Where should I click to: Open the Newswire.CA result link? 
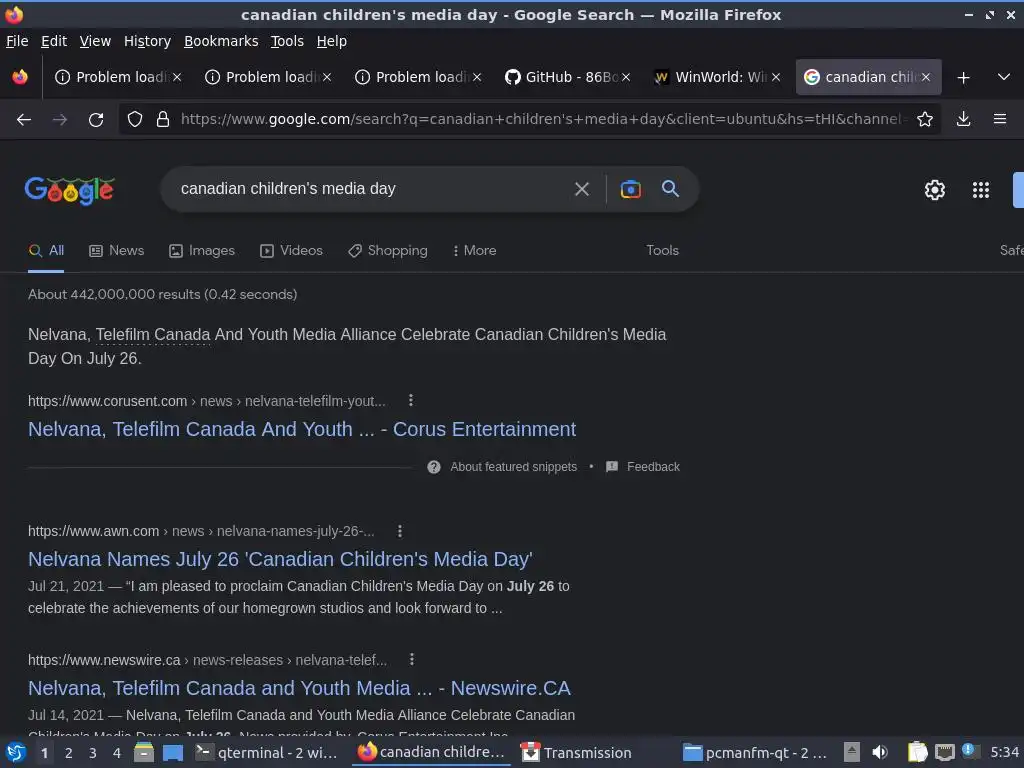coord(299,688)
